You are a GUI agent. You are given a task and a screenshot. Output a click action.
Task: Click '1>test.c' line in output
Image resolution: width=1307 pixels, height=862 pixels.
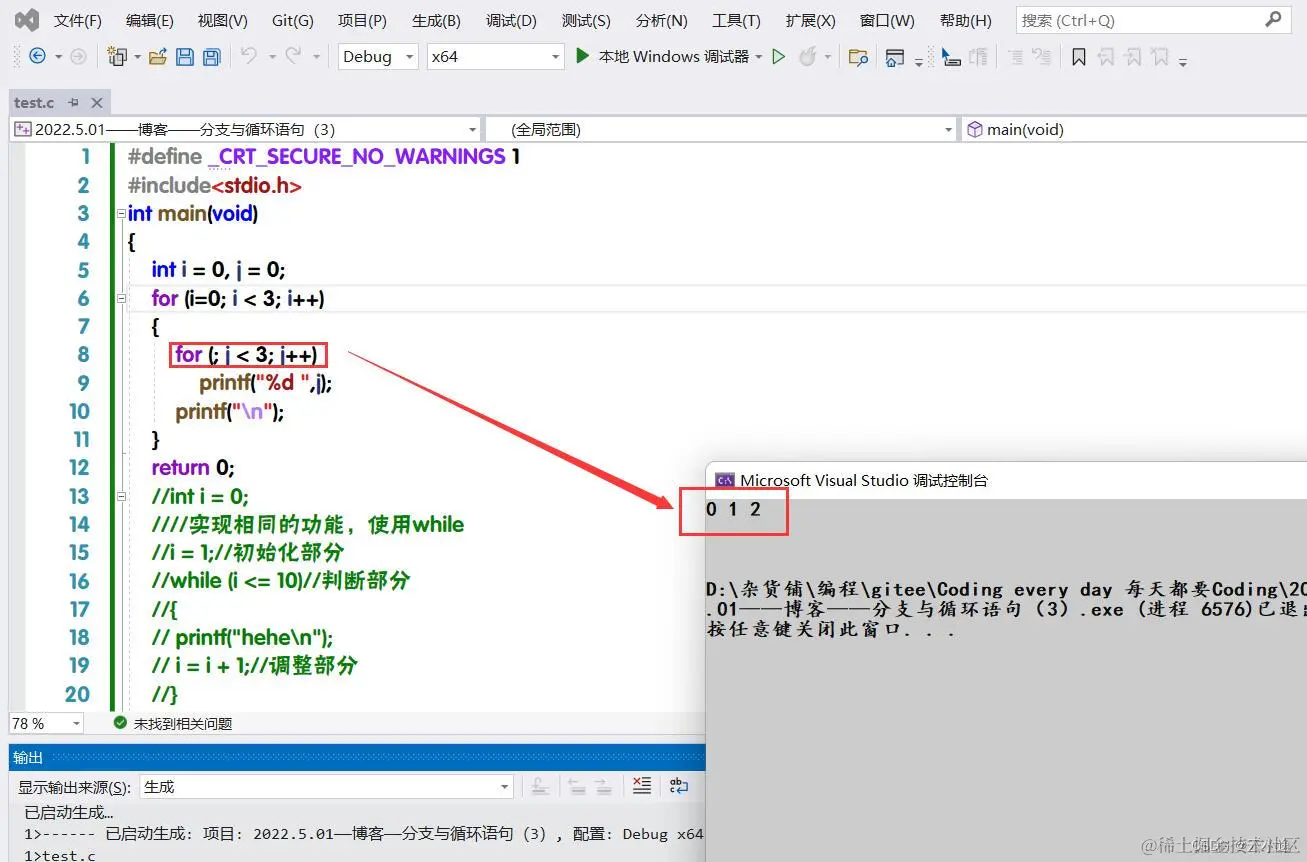(60, 855)
